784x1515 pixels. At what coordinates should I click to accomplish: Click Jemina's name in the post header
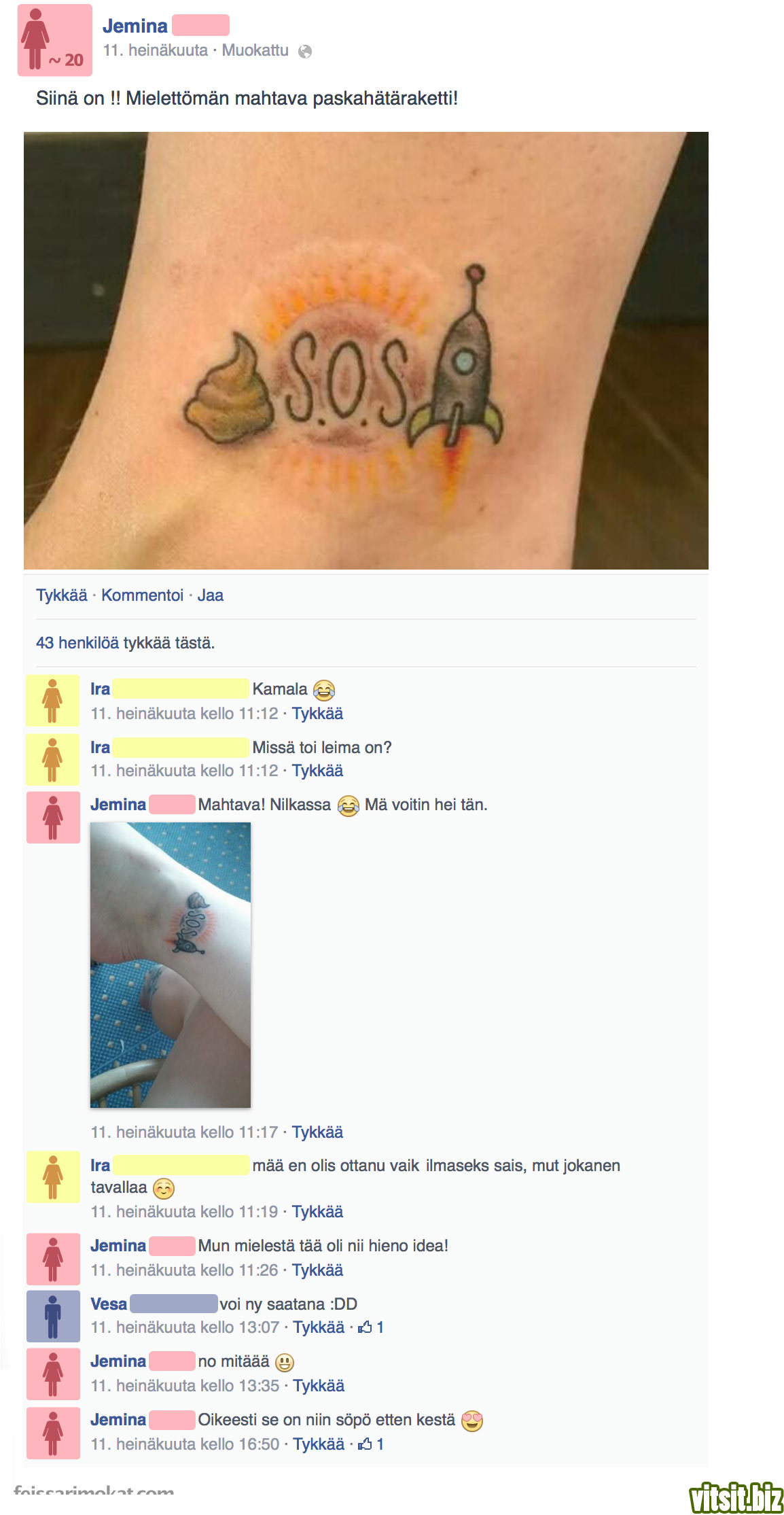click(135, 26)
